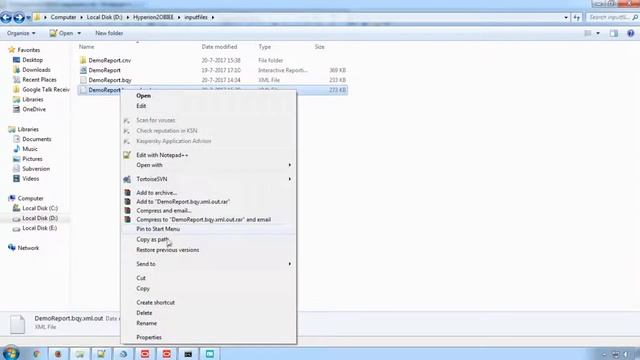Click the New folder button

point(109,33)
